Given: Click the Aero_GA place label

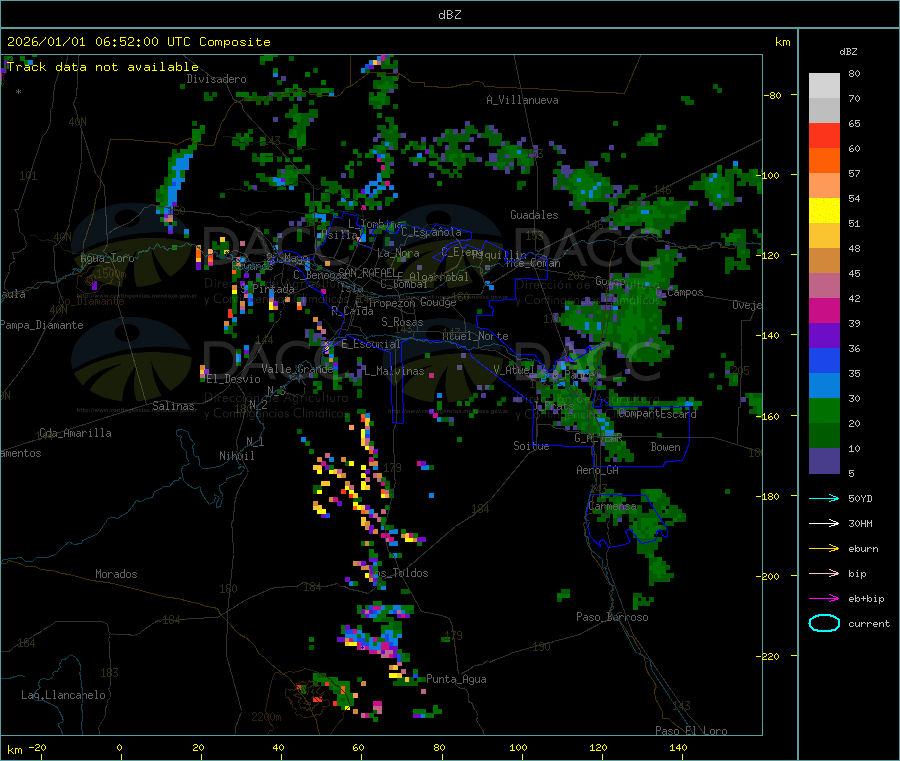Looking at the screenshot, I should click(x=598, y=470).
